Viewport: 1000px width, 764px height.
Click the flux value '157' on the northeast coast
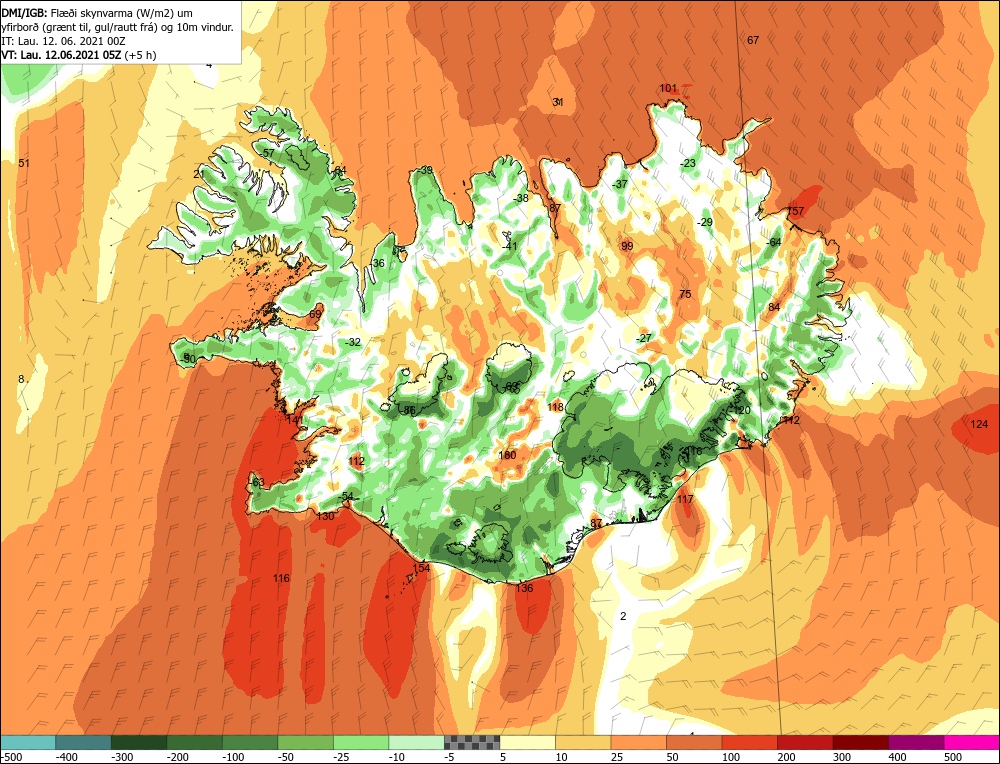click(x=796, y=211)
